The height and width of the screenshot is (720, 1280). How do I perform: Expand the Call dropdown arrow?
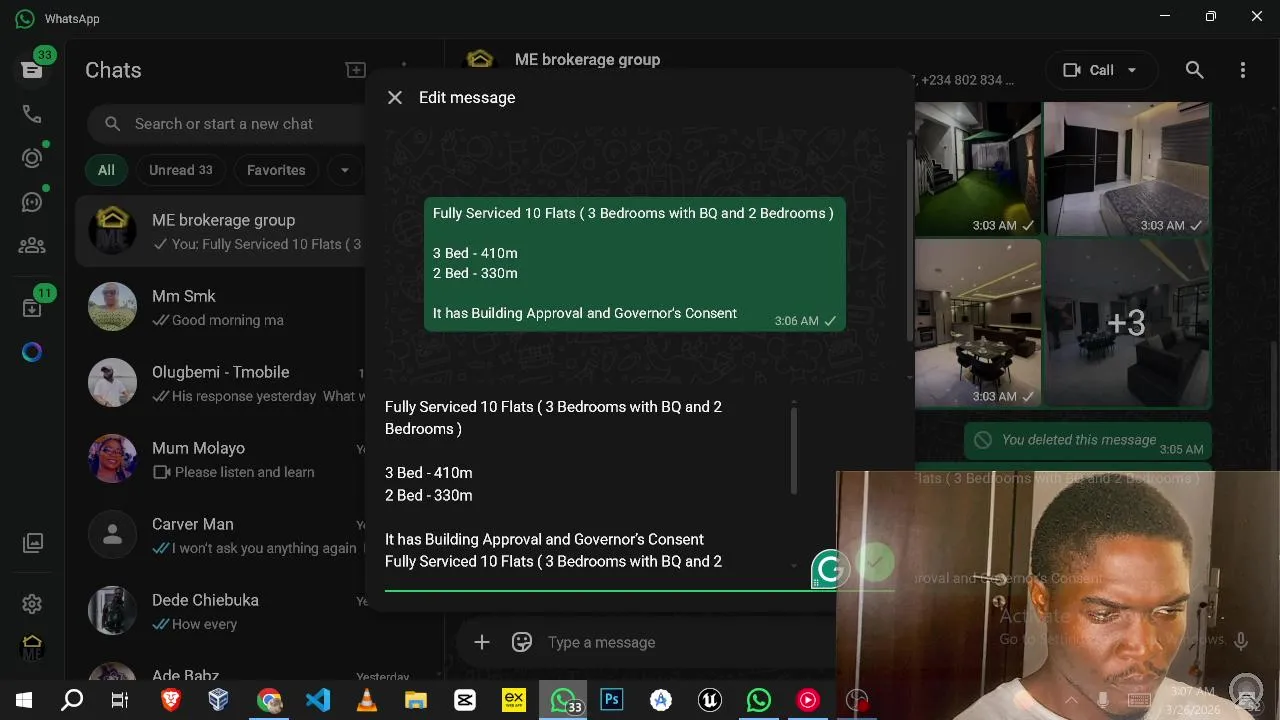pos(1132,70)
